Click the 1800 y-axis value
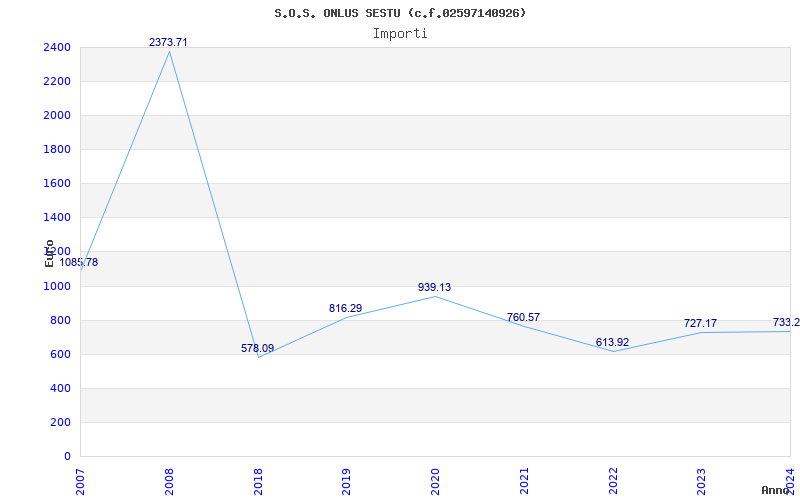 tap(56, 149)
